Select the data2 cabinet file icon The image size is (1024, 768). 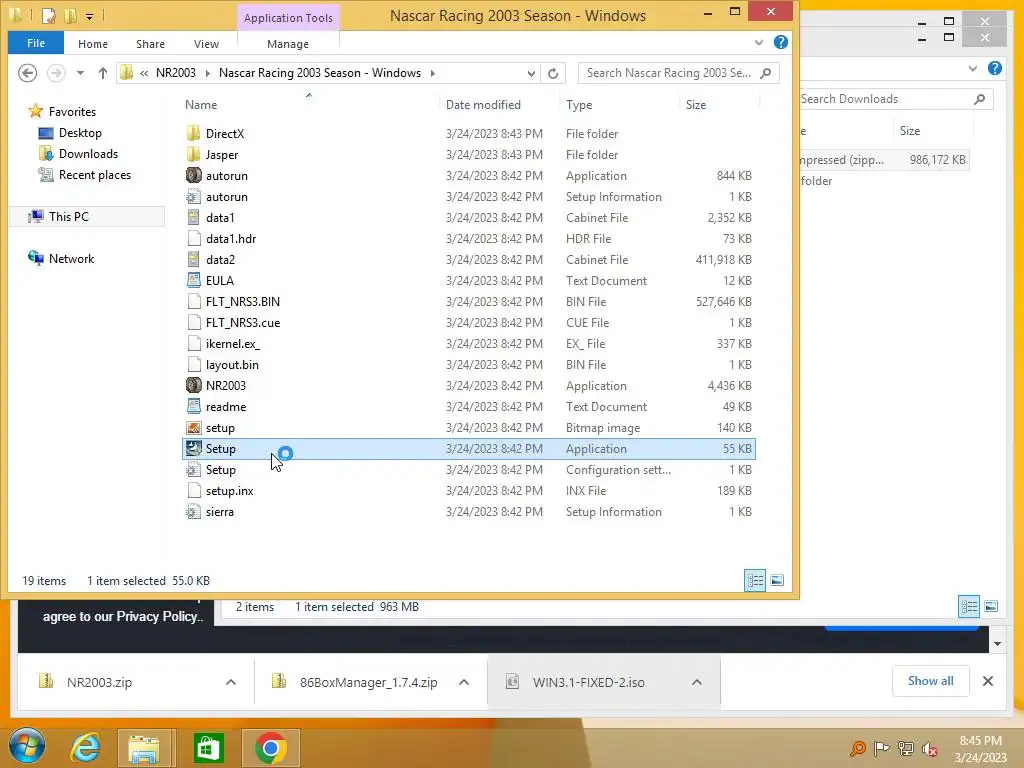point(193,260)
